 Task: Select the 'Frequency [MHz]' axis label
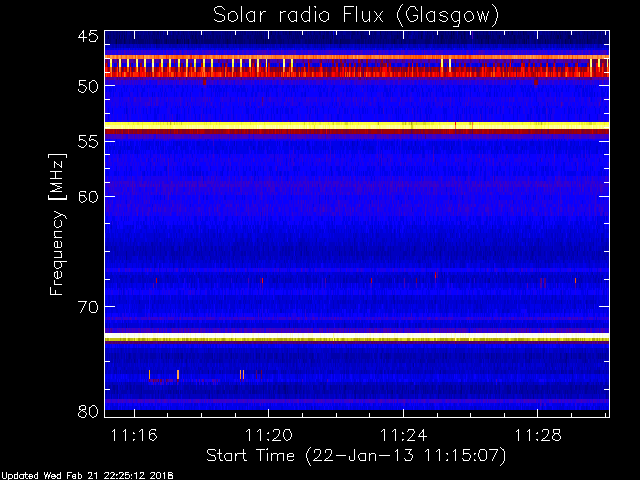point(57,224)
